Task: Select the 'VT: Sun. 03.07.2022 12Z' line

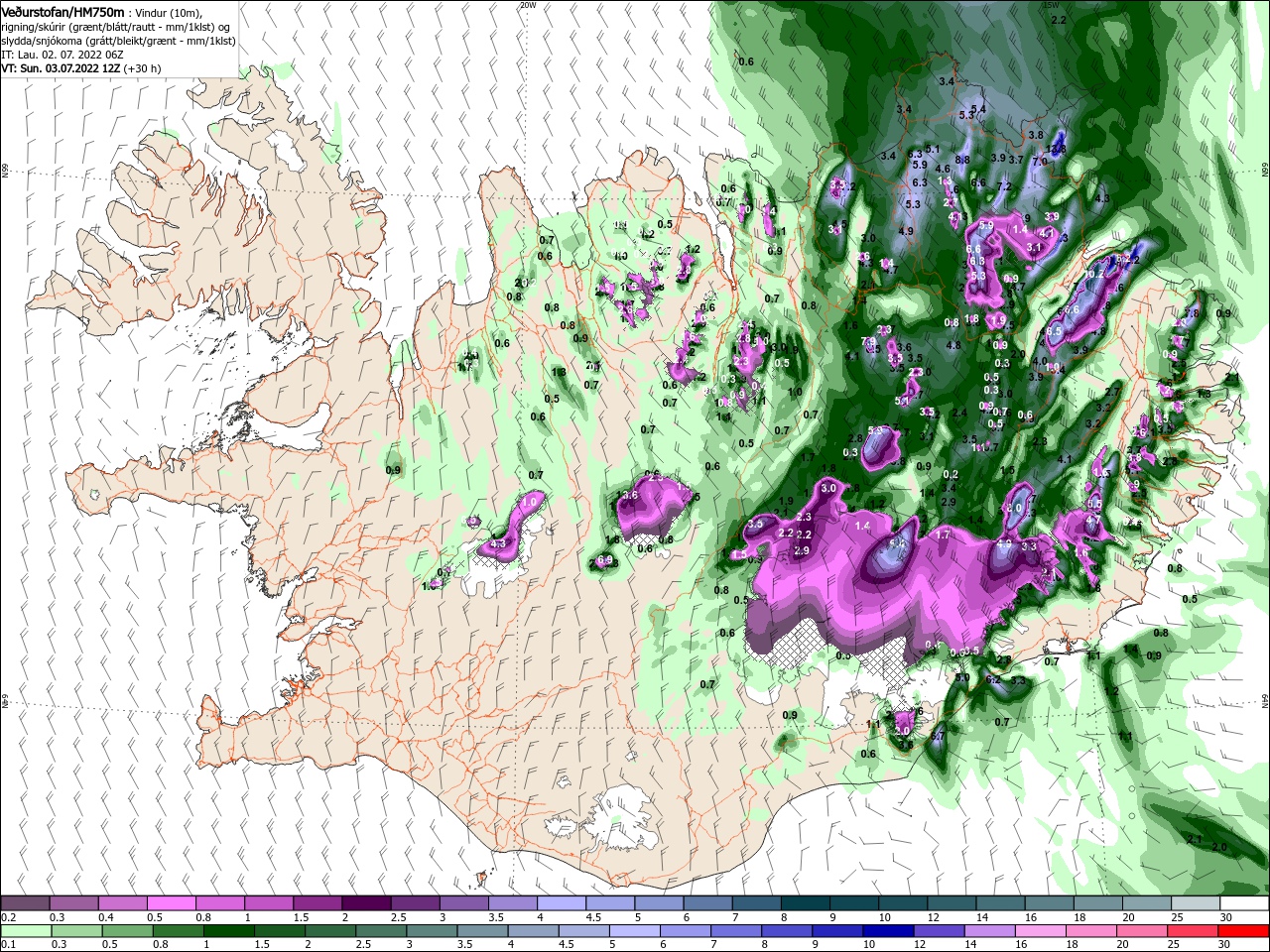Action: pyautogui.click(x=62, y=68)
